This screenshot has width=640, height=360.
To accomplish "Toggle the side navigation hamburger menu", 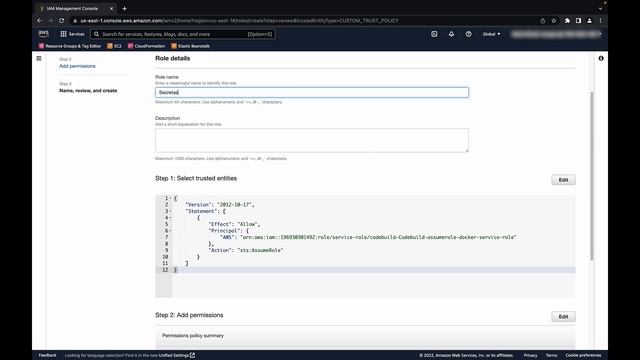I will coord(39,58).
